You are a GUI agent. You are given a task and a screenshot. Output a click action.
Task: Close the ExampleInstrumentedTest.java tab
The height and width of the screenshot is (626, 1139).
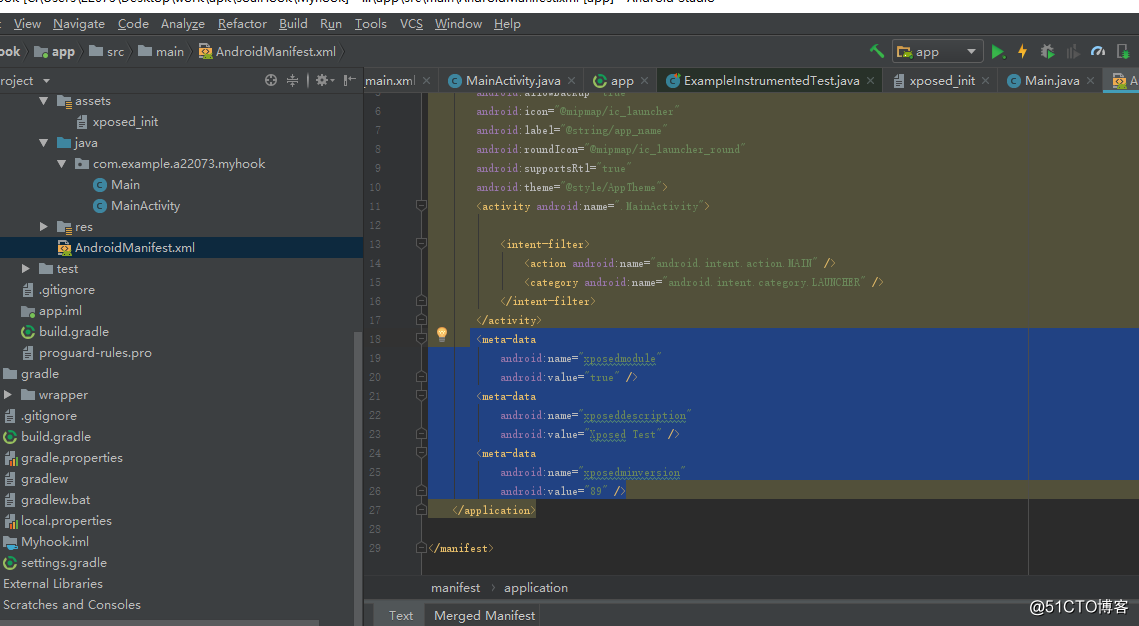point(870,81)
